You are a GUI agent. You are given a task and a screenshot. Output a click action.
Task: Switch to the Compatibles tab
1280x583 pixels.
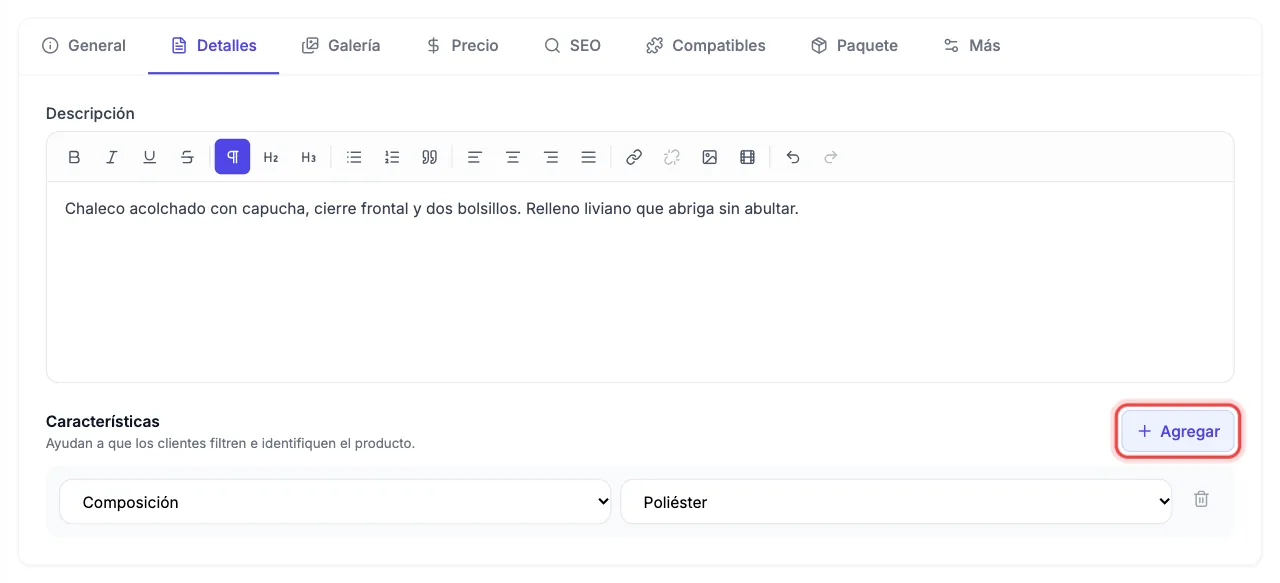point(706,46)
